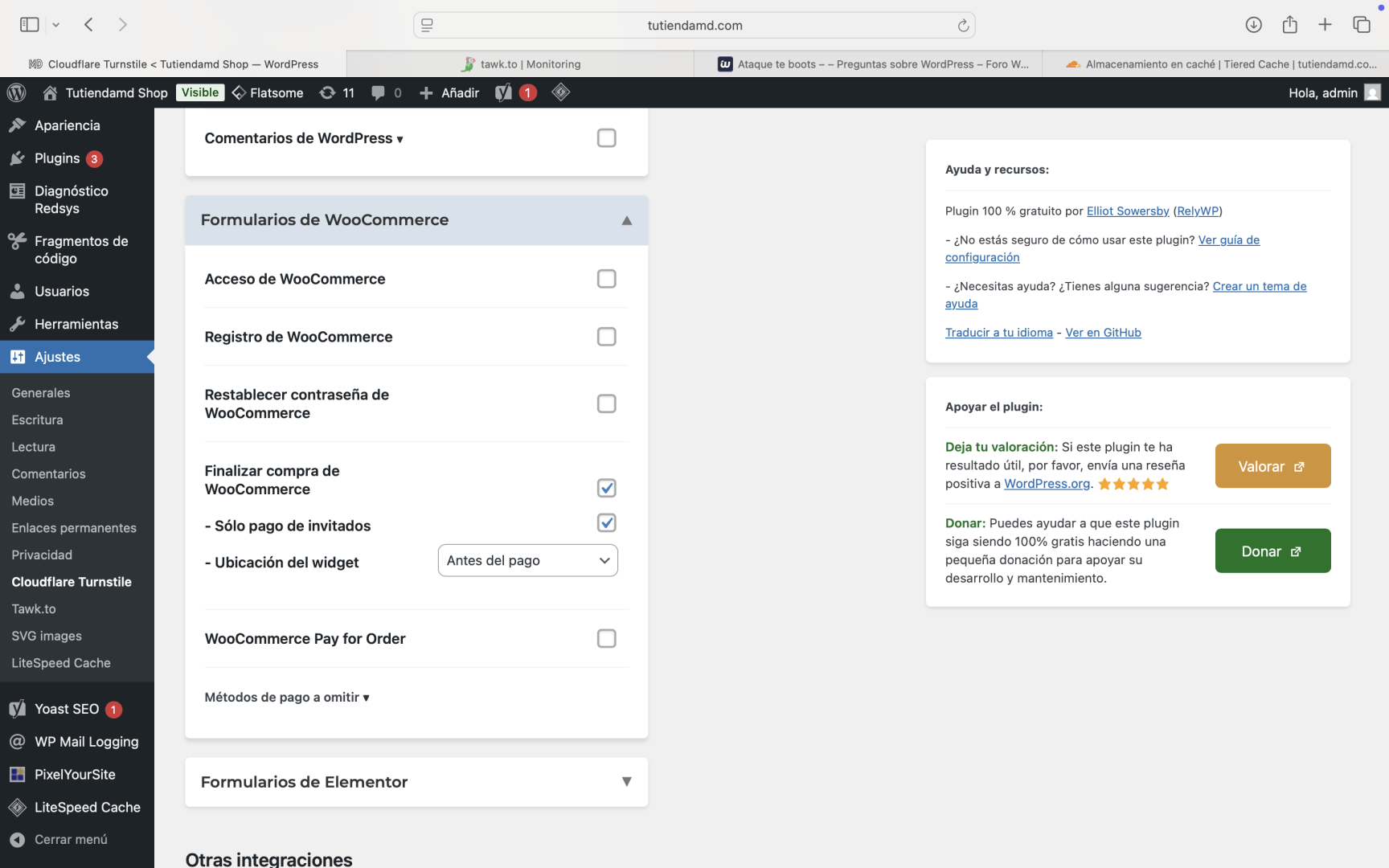The image size is (1389, 868).
Task: Click the LiteSpeed diamond icon in admin bar
Action: (x=561, y=93)
